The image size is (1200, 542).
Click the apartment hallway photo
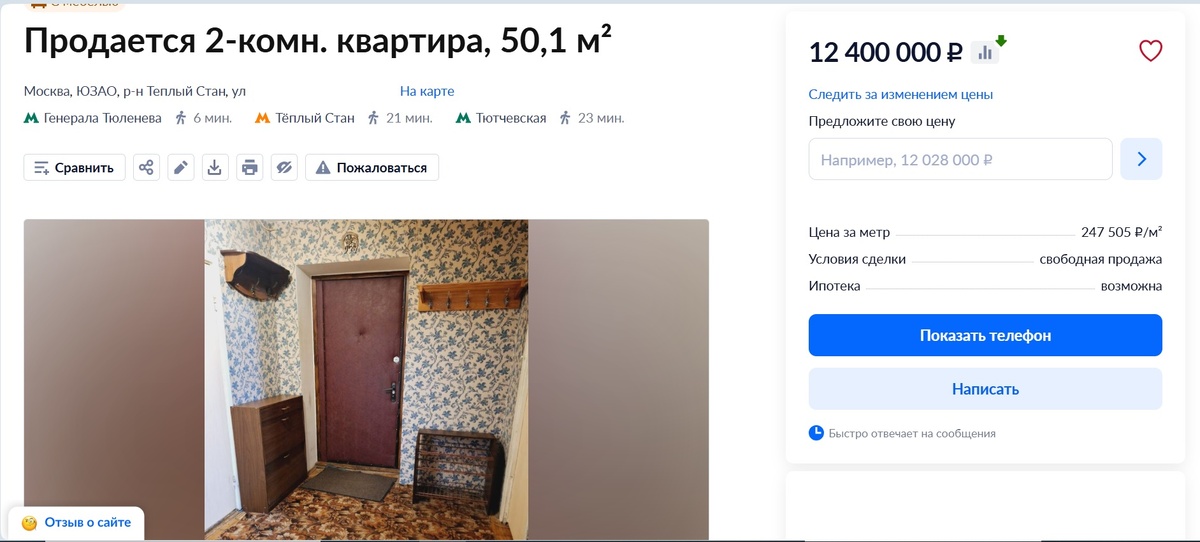click(x=366, y=380)
